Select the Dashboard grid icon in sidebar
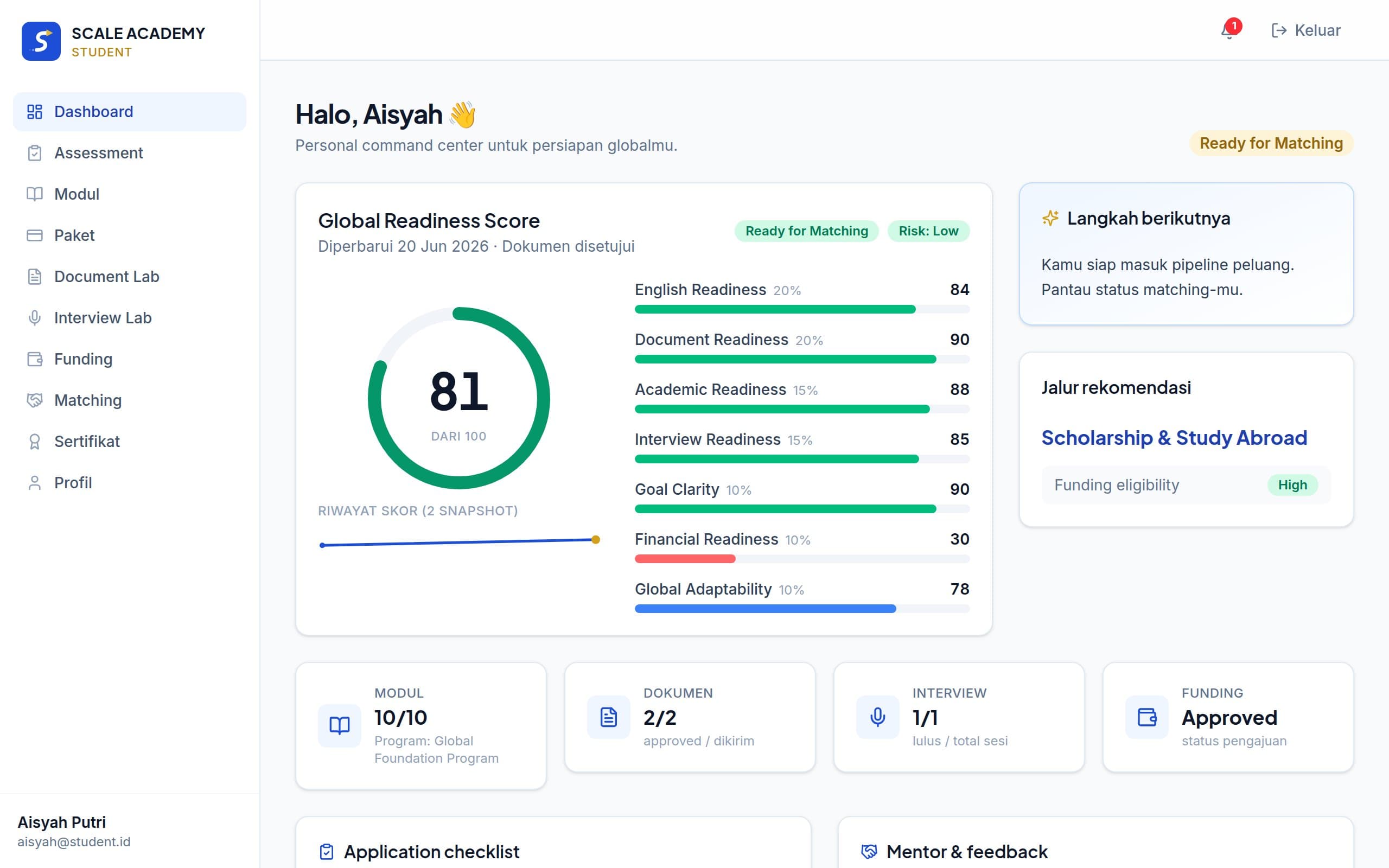 coord(35,111)
